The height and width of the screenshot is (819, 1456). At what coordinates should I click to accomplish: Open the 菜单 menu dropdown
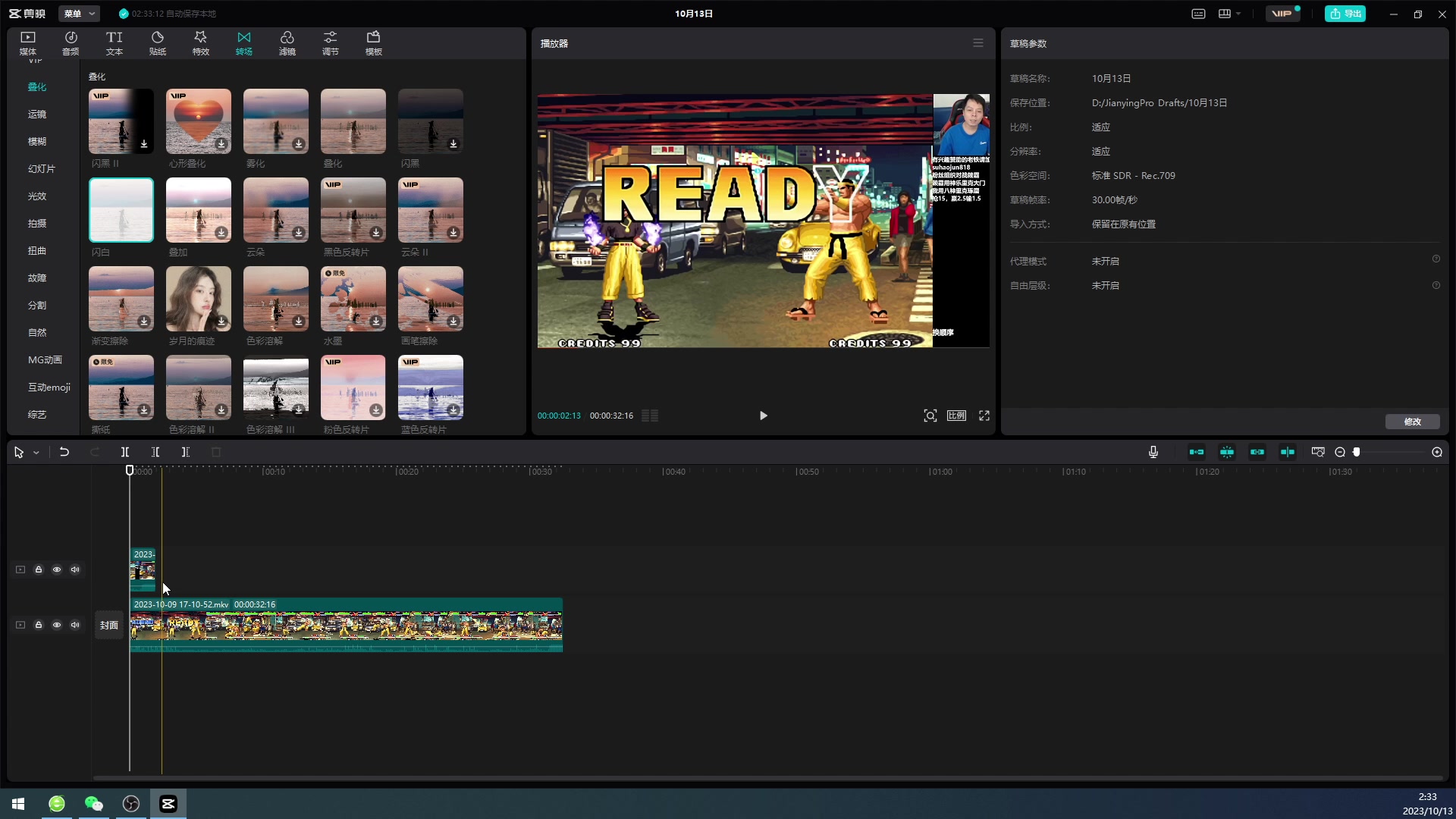click(80, 14)
